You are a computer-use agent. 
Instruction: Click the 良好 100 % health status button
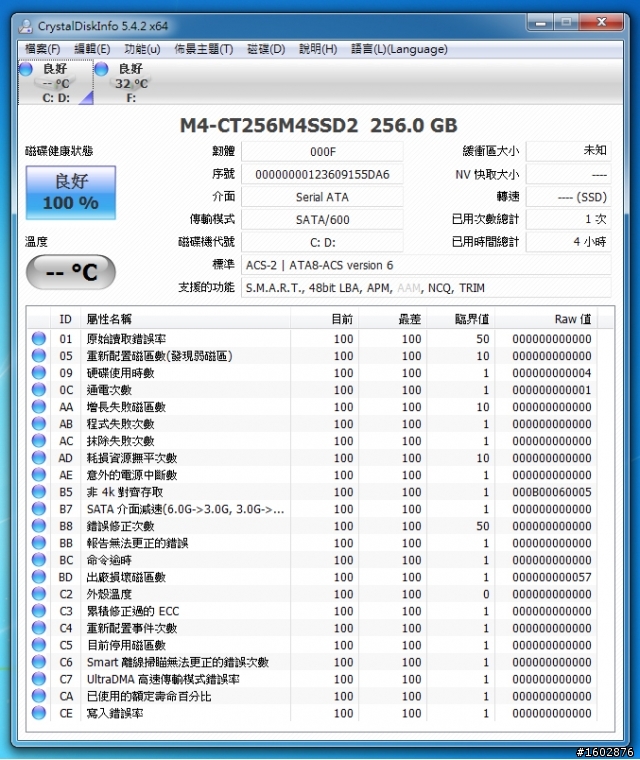[71, 192]
